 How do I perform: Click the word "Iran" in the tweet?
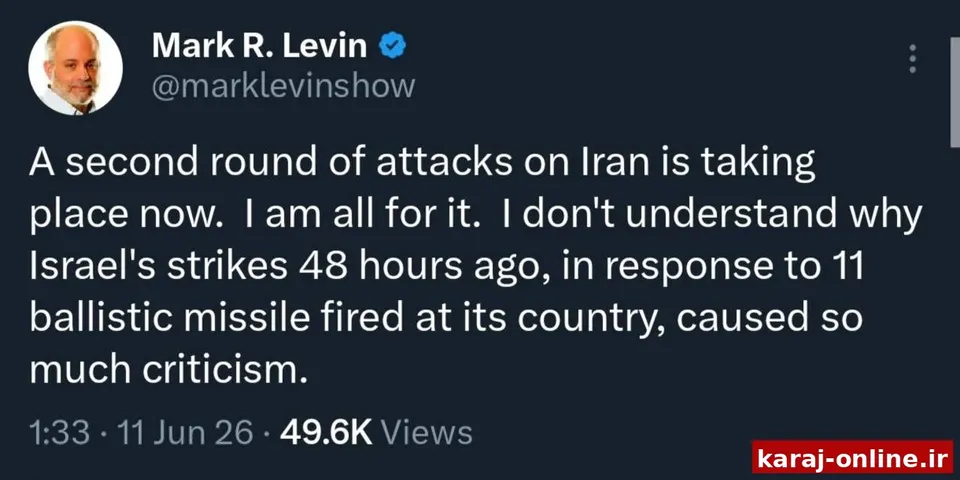607,164
